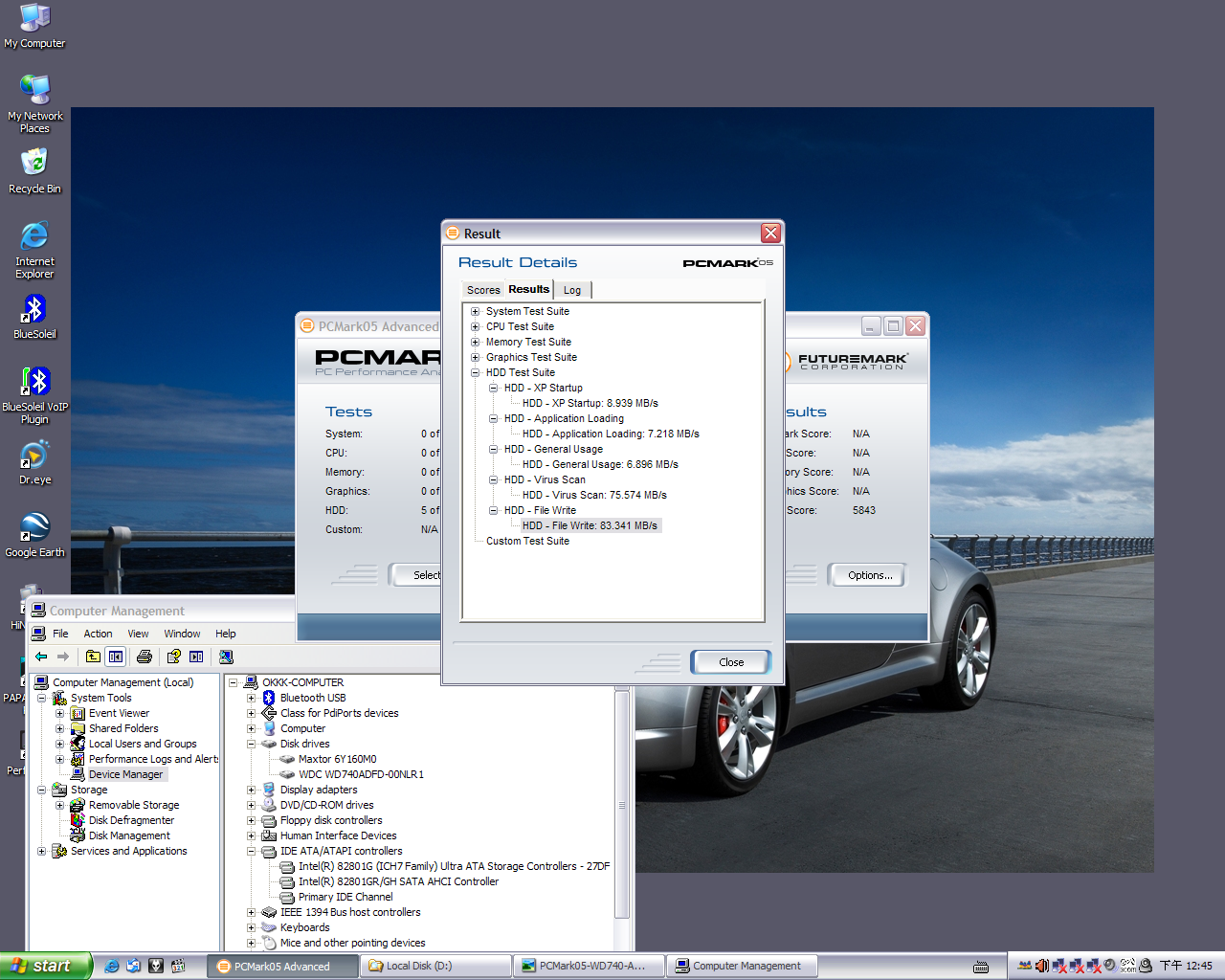Collapse HDD - Virus Scan node
This screenshot has width=1225, height=980.
[x=494, y=479]
